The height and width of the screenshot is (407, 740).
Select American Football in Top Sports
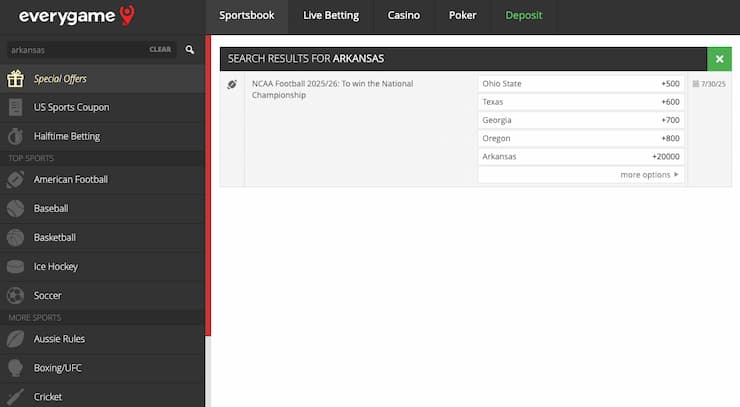point(102,180)
